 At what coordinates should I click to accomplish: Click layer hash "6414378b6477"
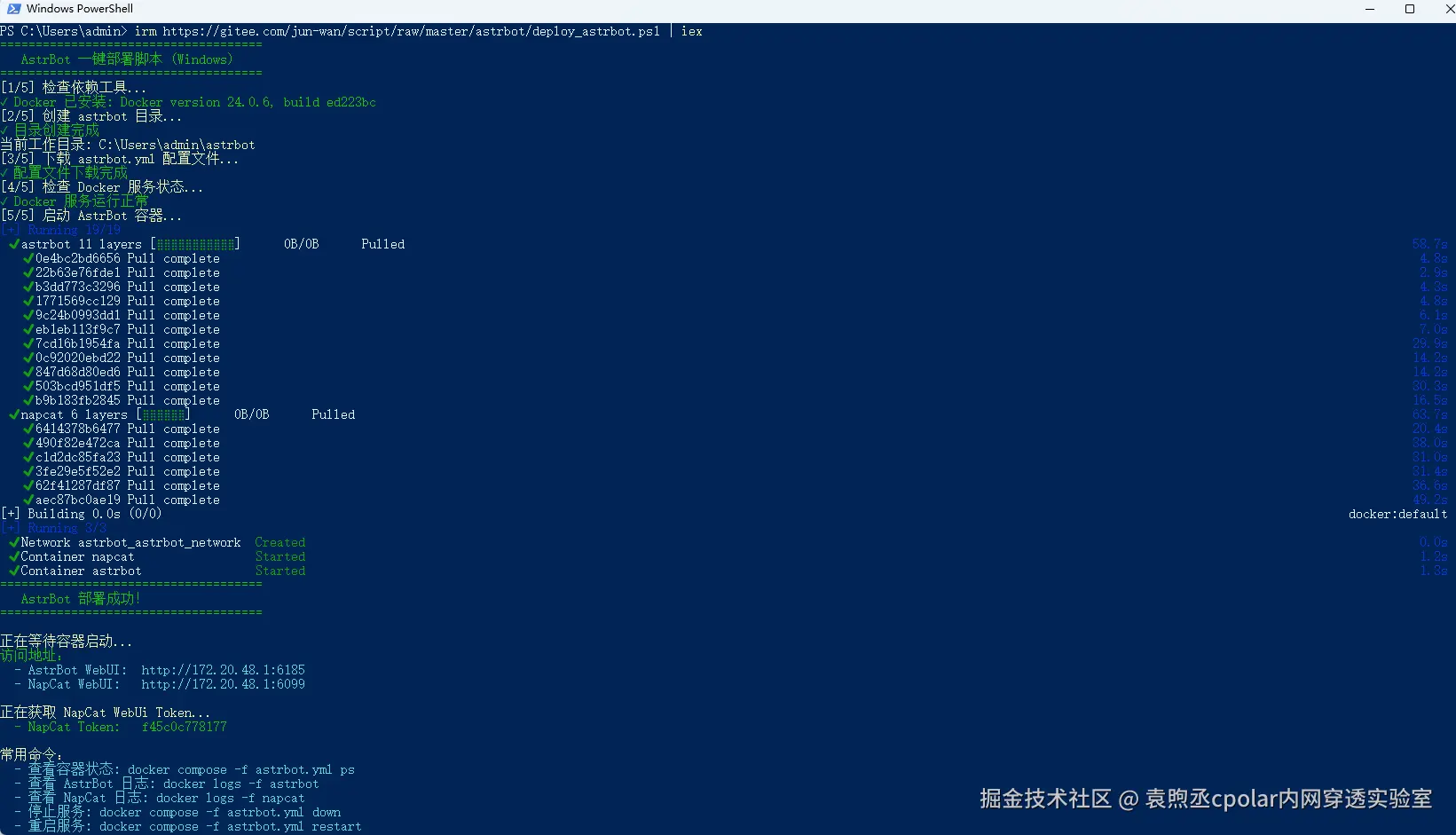(78, 429)
